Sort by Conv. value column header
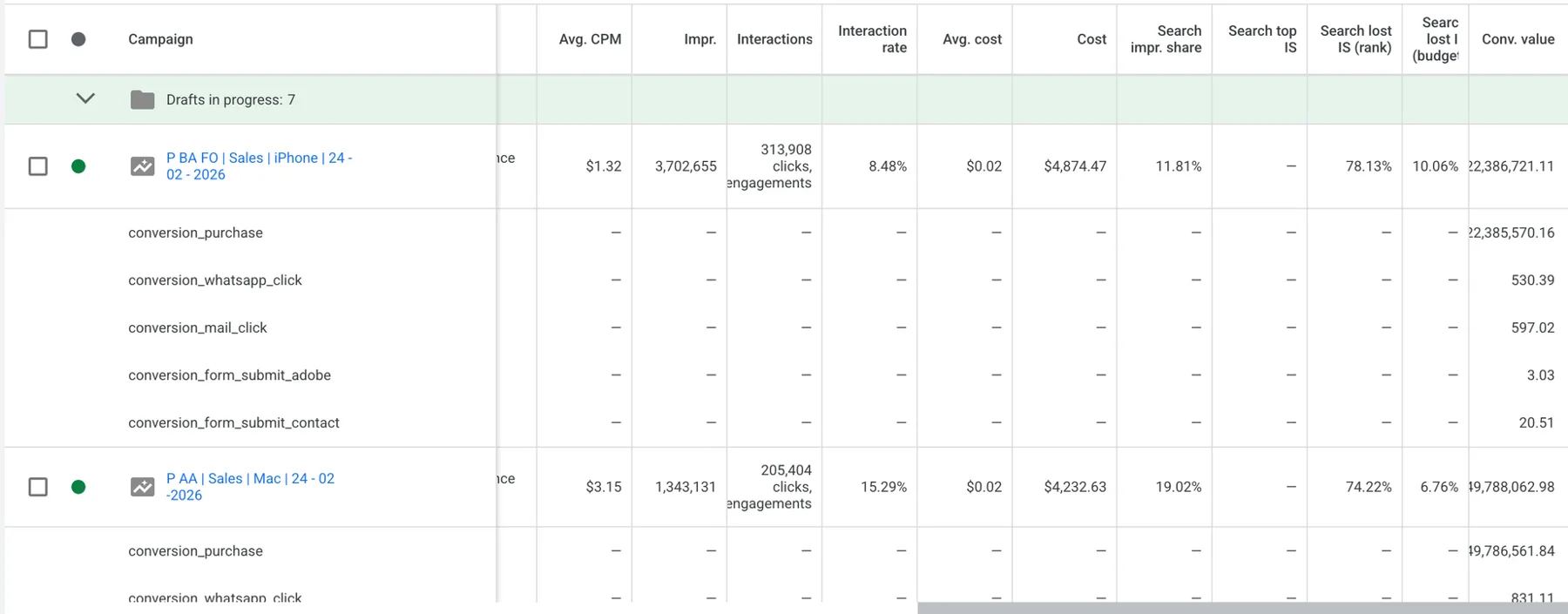This screenshot has height=614, width=1568. [1518, 39]
